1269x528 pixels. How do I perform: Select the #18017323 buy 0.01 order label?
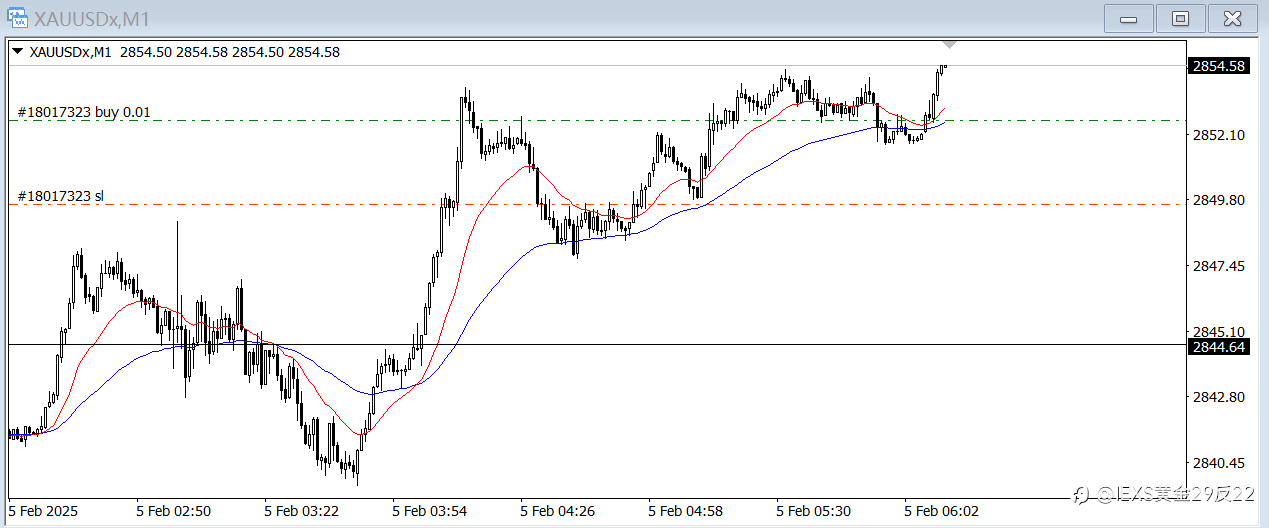pyautogui.click(x=84, y=112)
